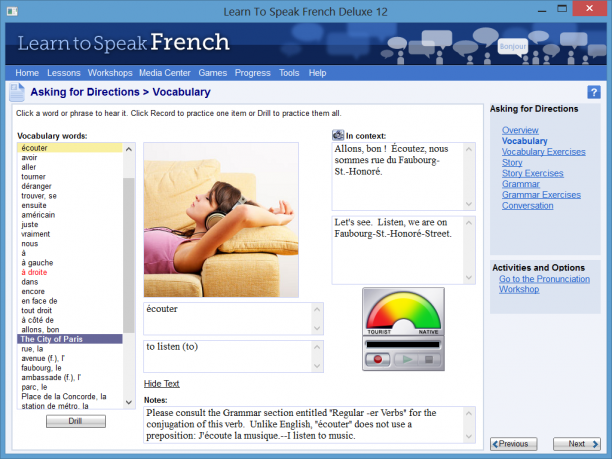Click the tourist-to-native pronunciation meter

pyautogui.click(x=403, y=312)
